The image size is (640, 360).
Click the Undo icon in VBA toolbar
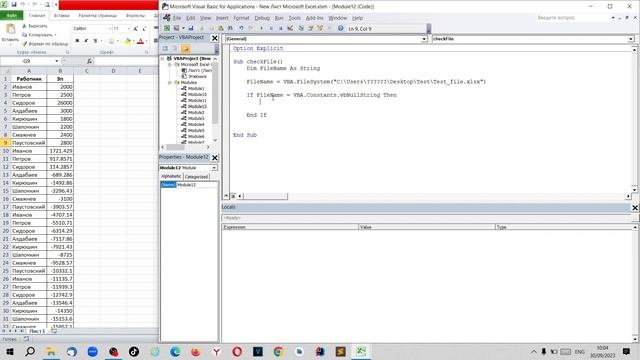coord(241,28)
